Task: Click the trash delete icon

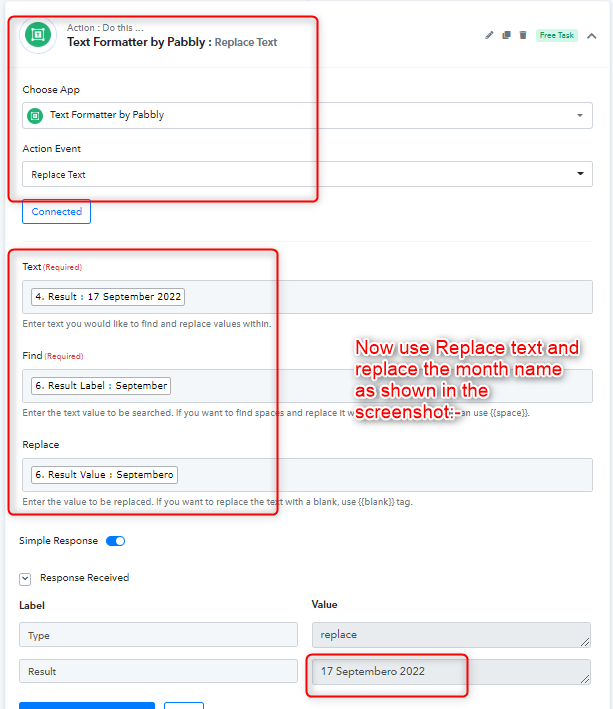Action: click(523, 35)
